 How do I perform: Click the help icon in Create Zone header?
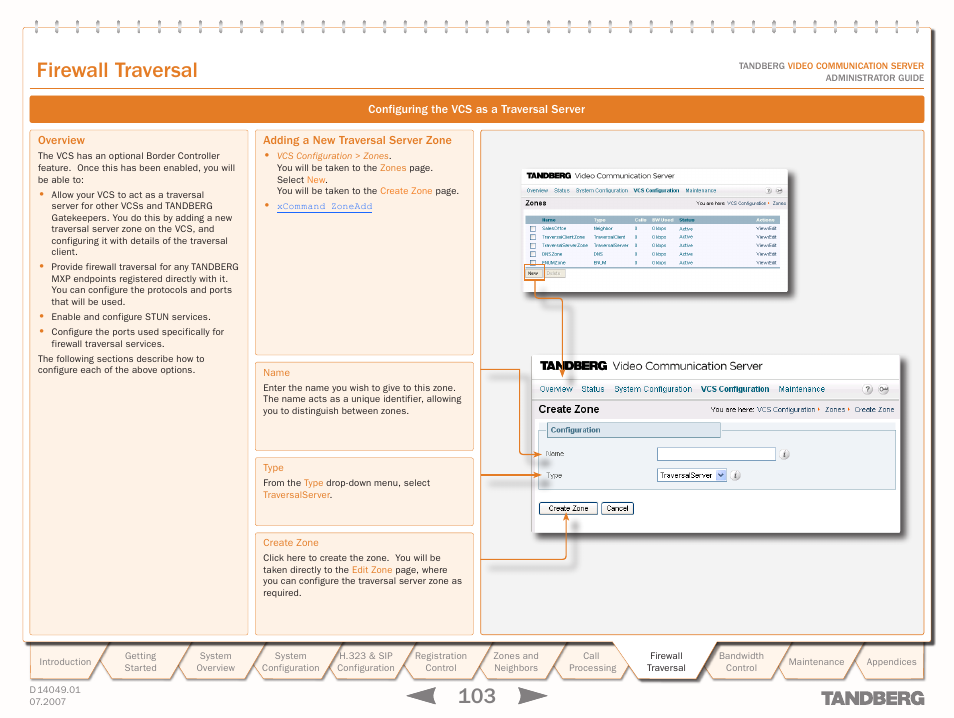(x=867, y=389)
